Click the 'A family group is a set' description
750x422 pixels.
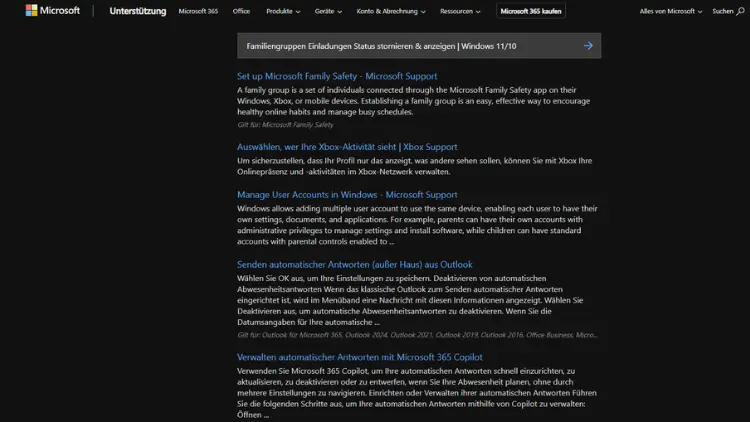point(414,101)
